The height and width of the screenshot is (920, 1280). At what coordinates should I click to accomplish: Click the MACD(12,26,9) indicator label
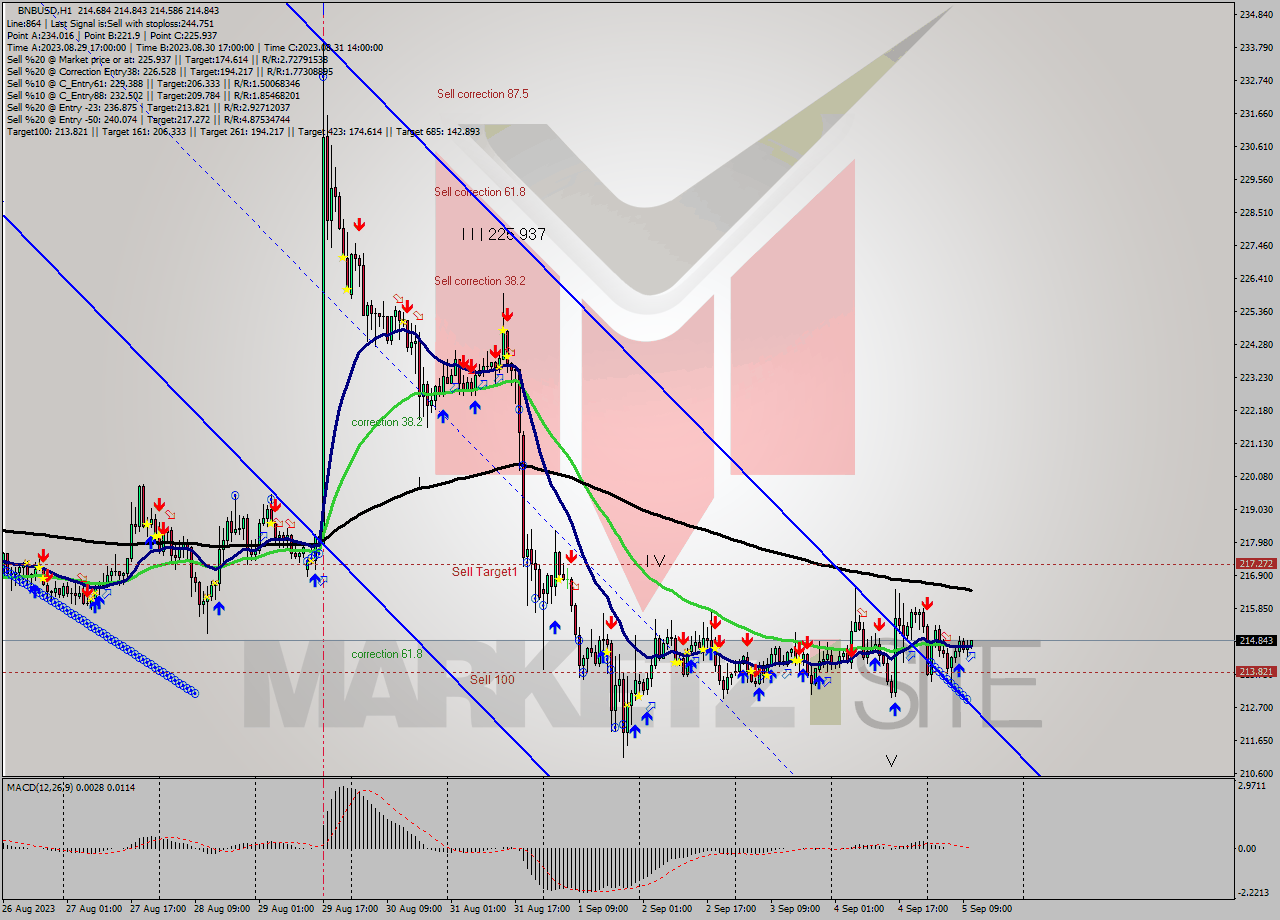point(71,788)
